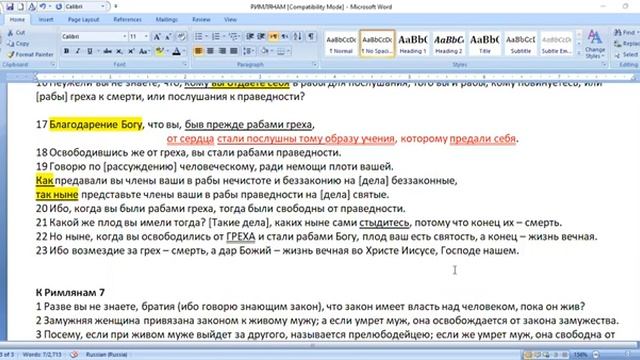The width and height of the screenshot is (640, 360).
Task: Open the Change Case menu
Action: coord(144,51)
